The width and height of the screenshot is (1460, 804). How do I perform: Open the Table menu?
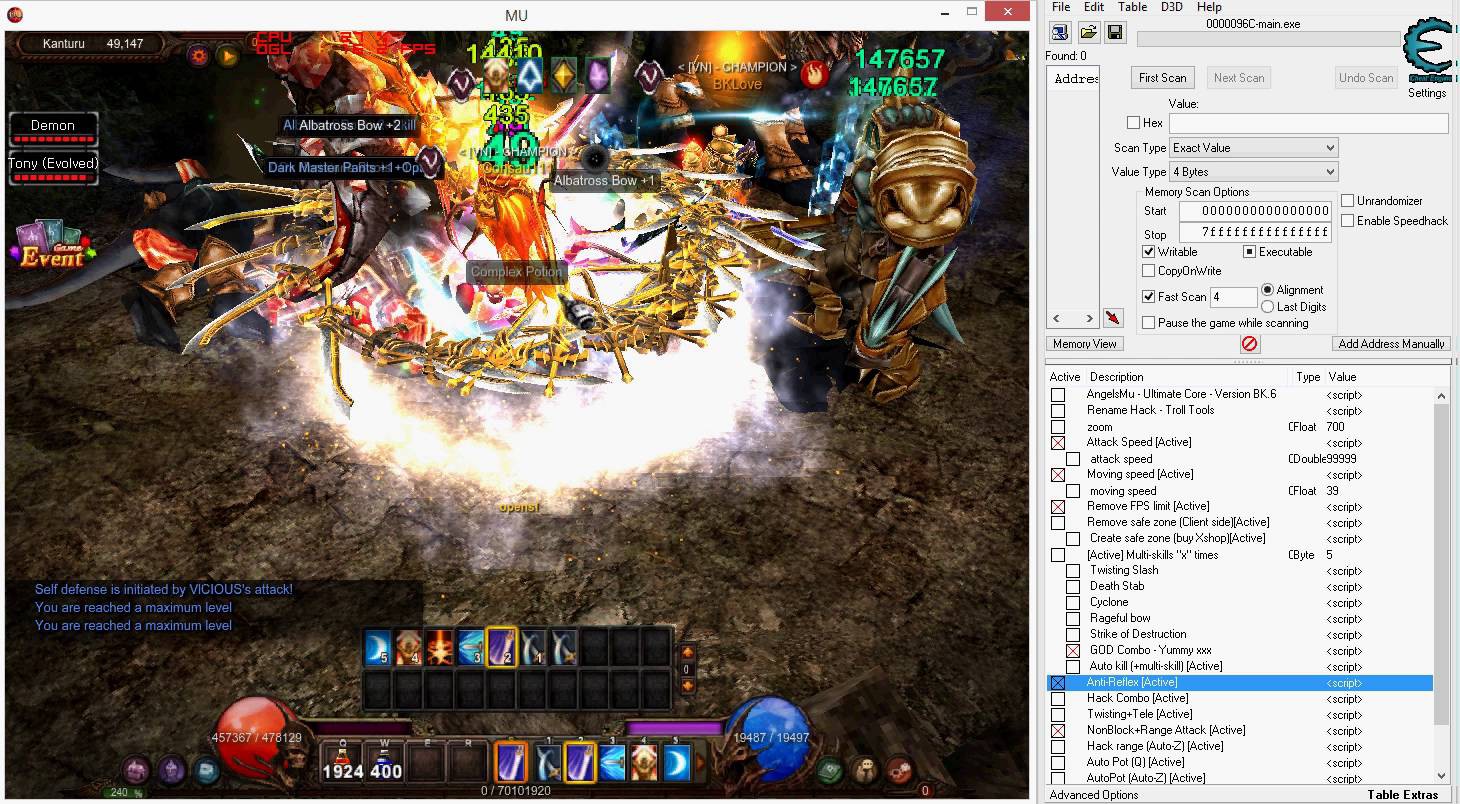[x=1132, y=7]
